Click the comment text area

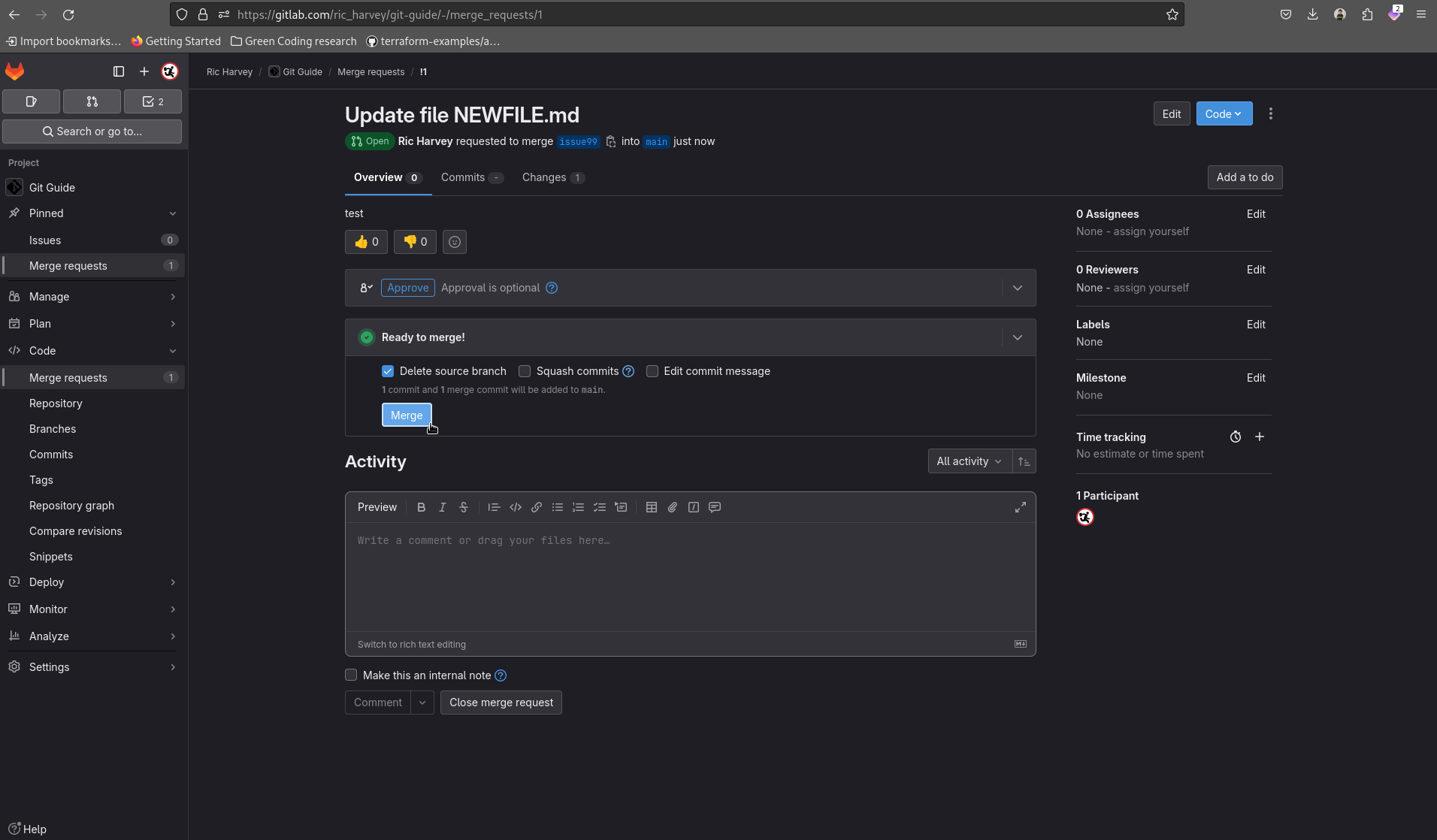pos(690,576)
